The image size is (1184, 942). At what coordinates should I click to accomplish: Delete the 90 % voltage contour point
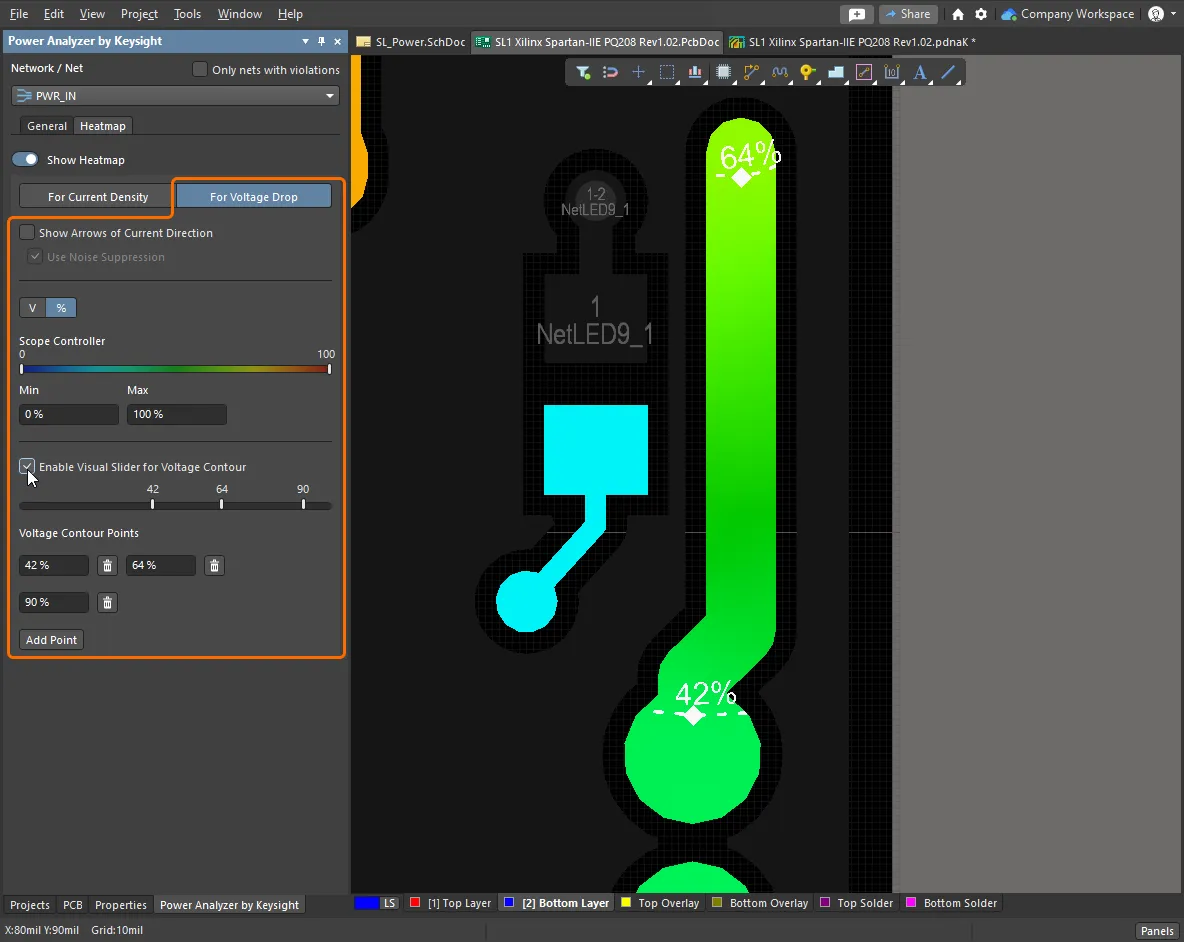click(108, 603)
